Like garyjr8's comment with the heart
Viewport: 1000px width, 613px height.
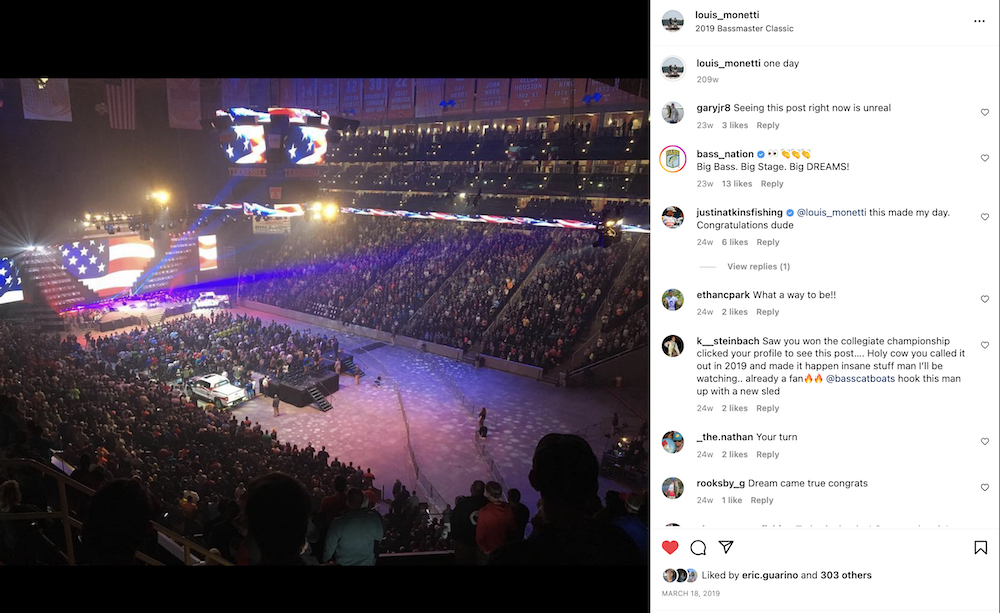(985, 113)
